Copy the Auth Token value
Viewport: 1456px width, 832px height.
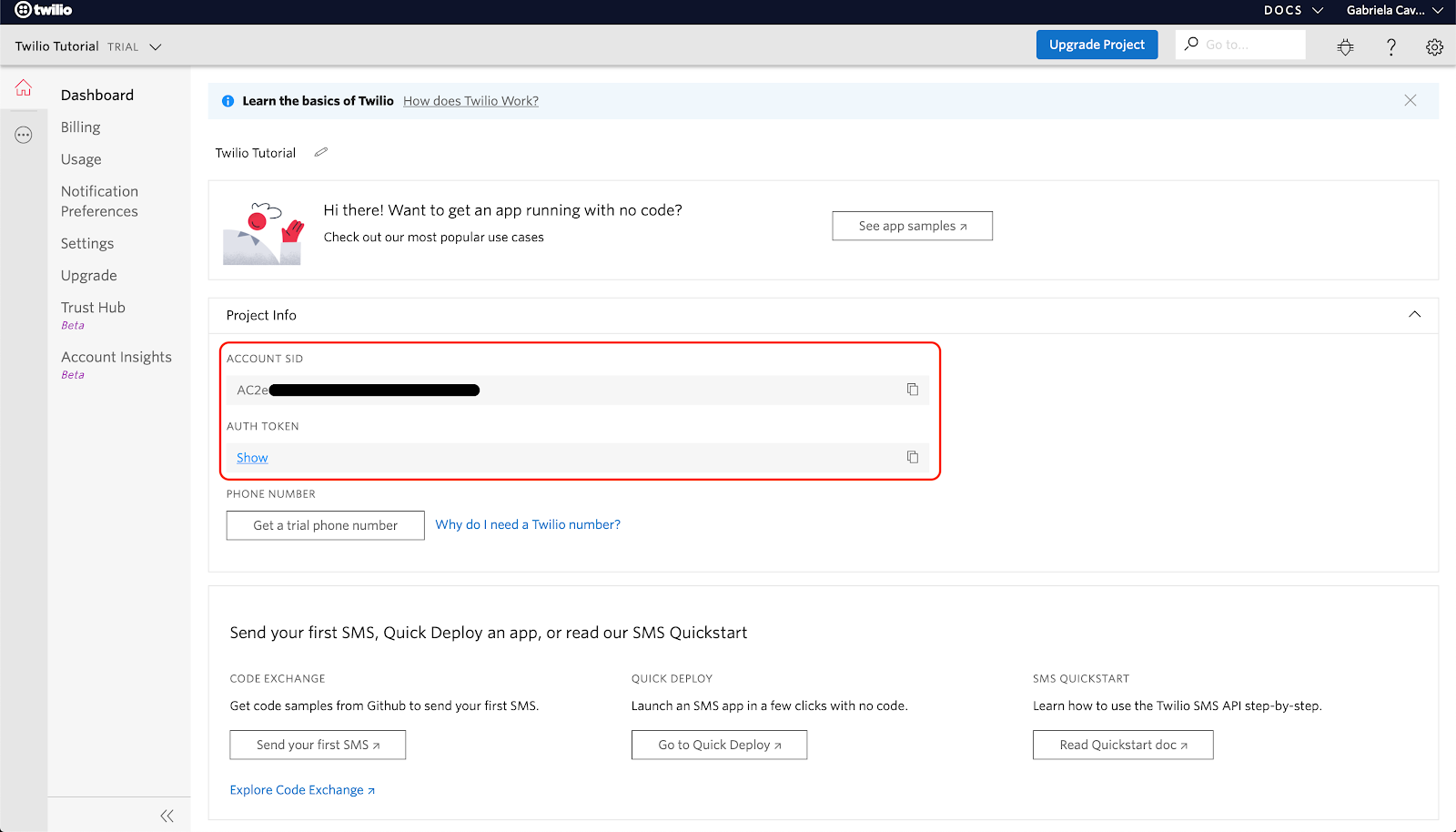pos(912,457)
